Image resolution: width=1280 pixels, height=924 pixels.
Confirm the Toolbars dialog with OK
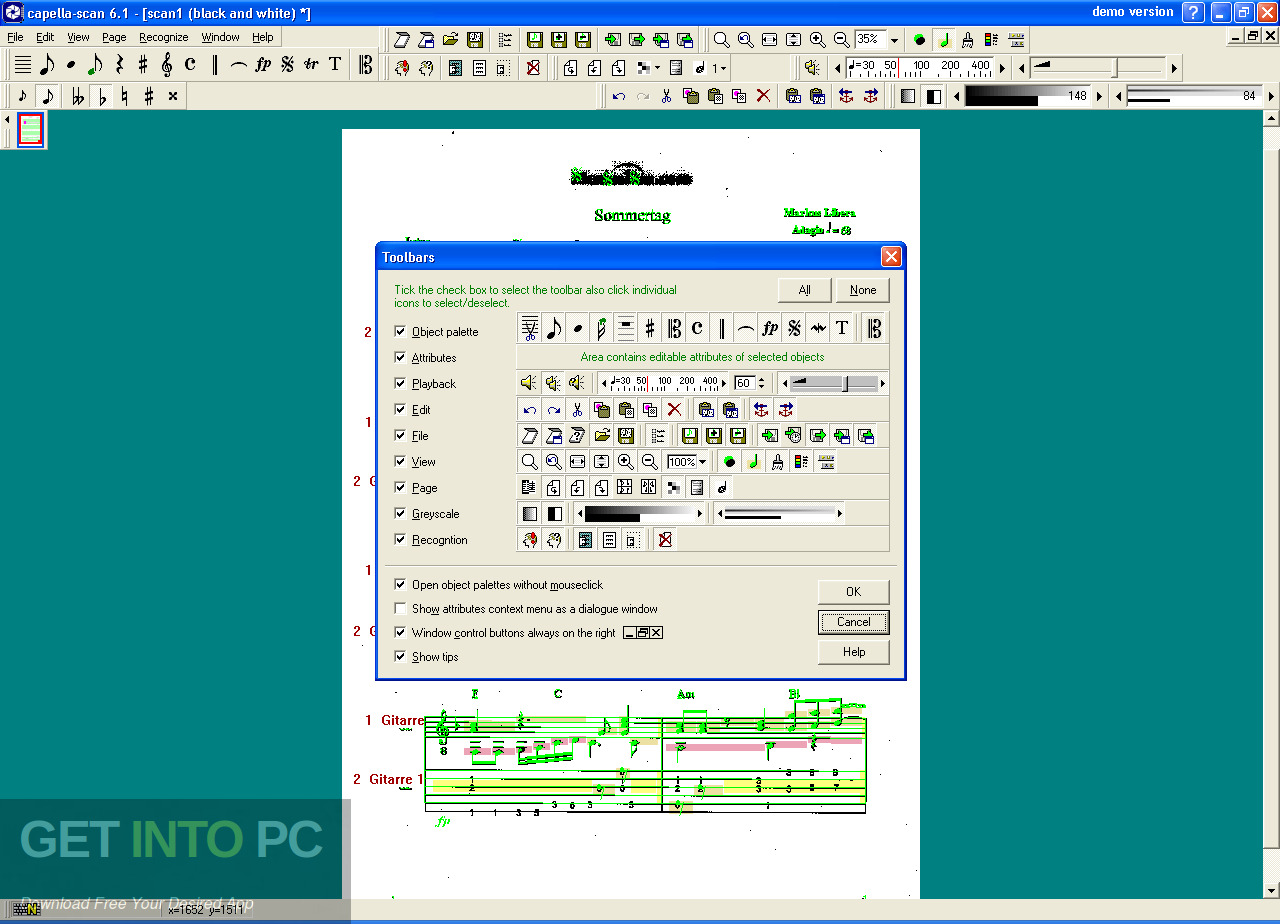pyautogui.click(x=853, y=591)
